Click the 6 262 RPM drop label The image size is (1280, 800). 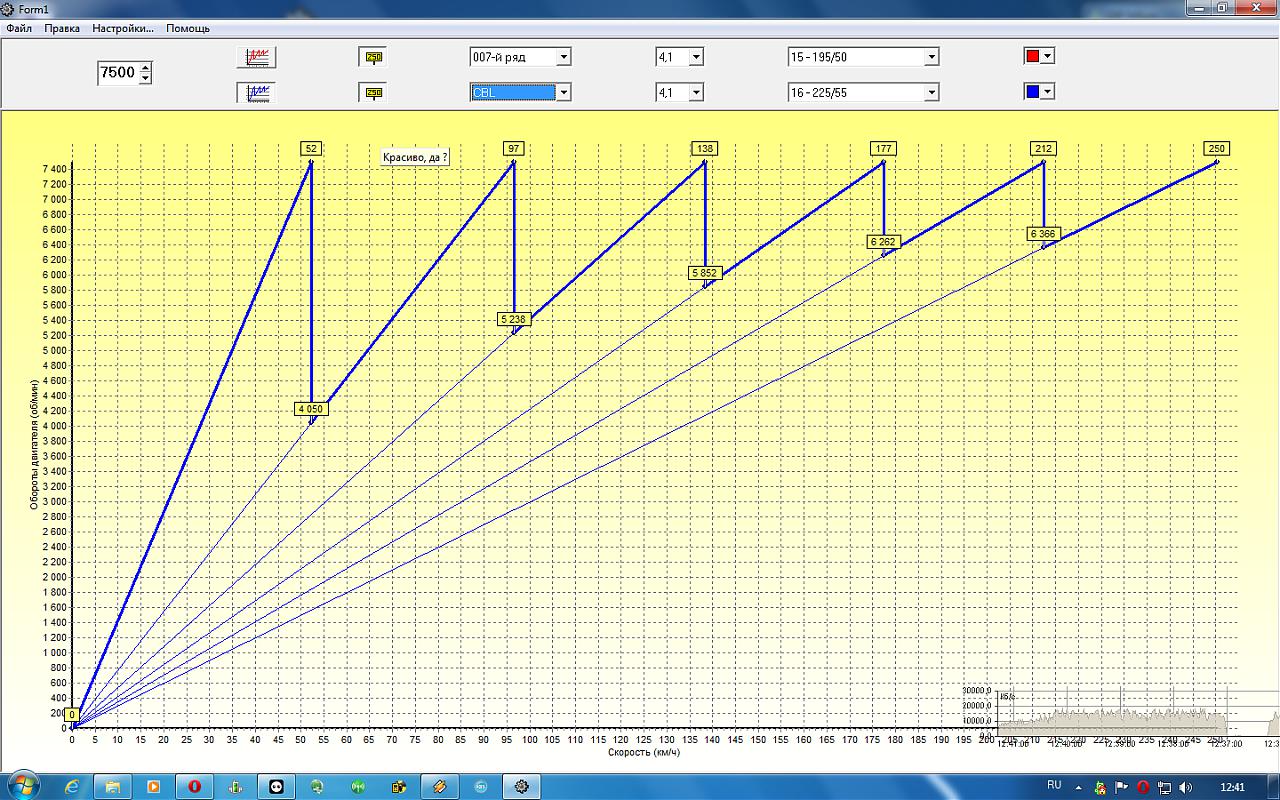coord(883,242)
